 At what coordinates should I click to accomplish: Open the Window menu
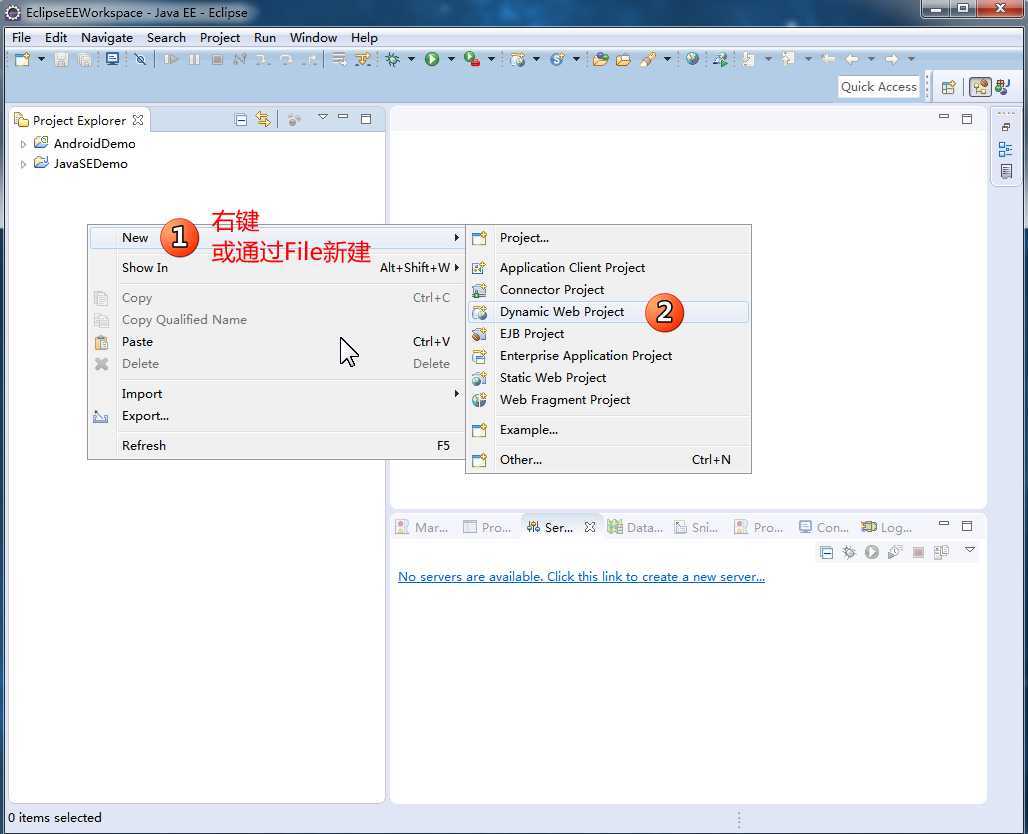(313, 37)
